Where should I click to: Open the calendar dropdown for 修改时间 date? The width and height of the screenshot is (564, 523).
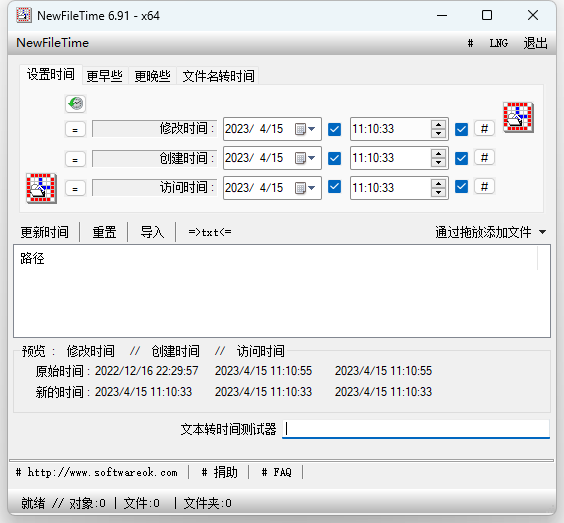pyautogui.click(x=305, y=129)
